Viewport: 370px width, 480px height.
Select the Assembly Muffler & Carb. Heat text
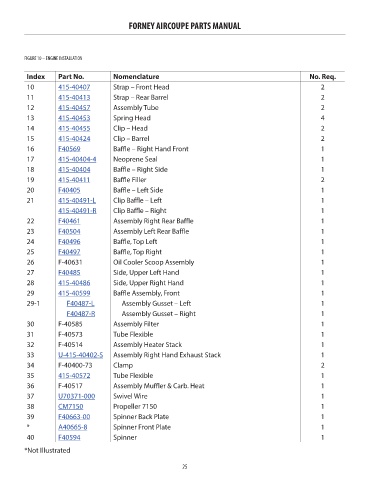click(159, 386)
